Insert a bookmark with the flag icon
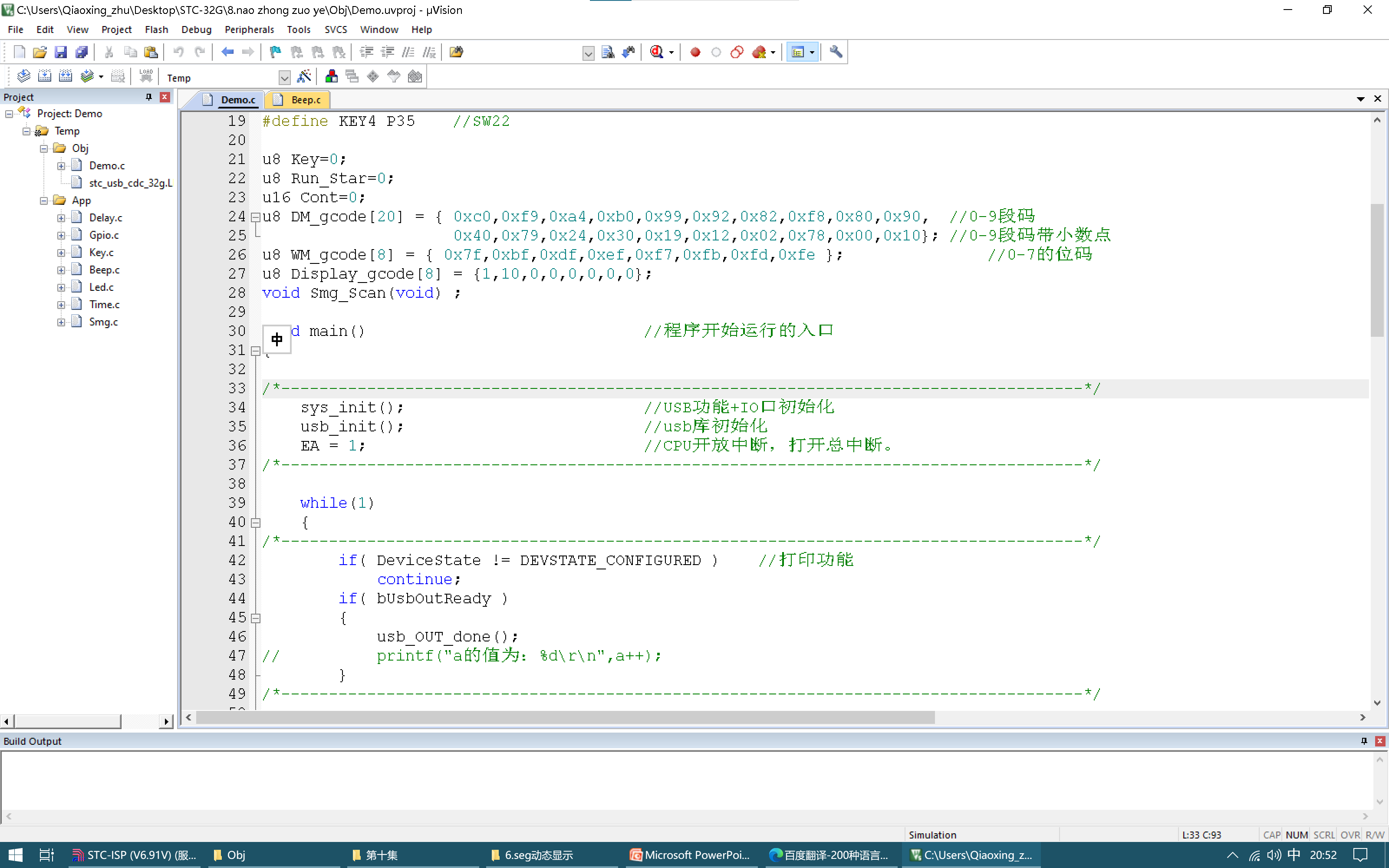The width and height of the screenshot is (1389, 868). point(276,52)
